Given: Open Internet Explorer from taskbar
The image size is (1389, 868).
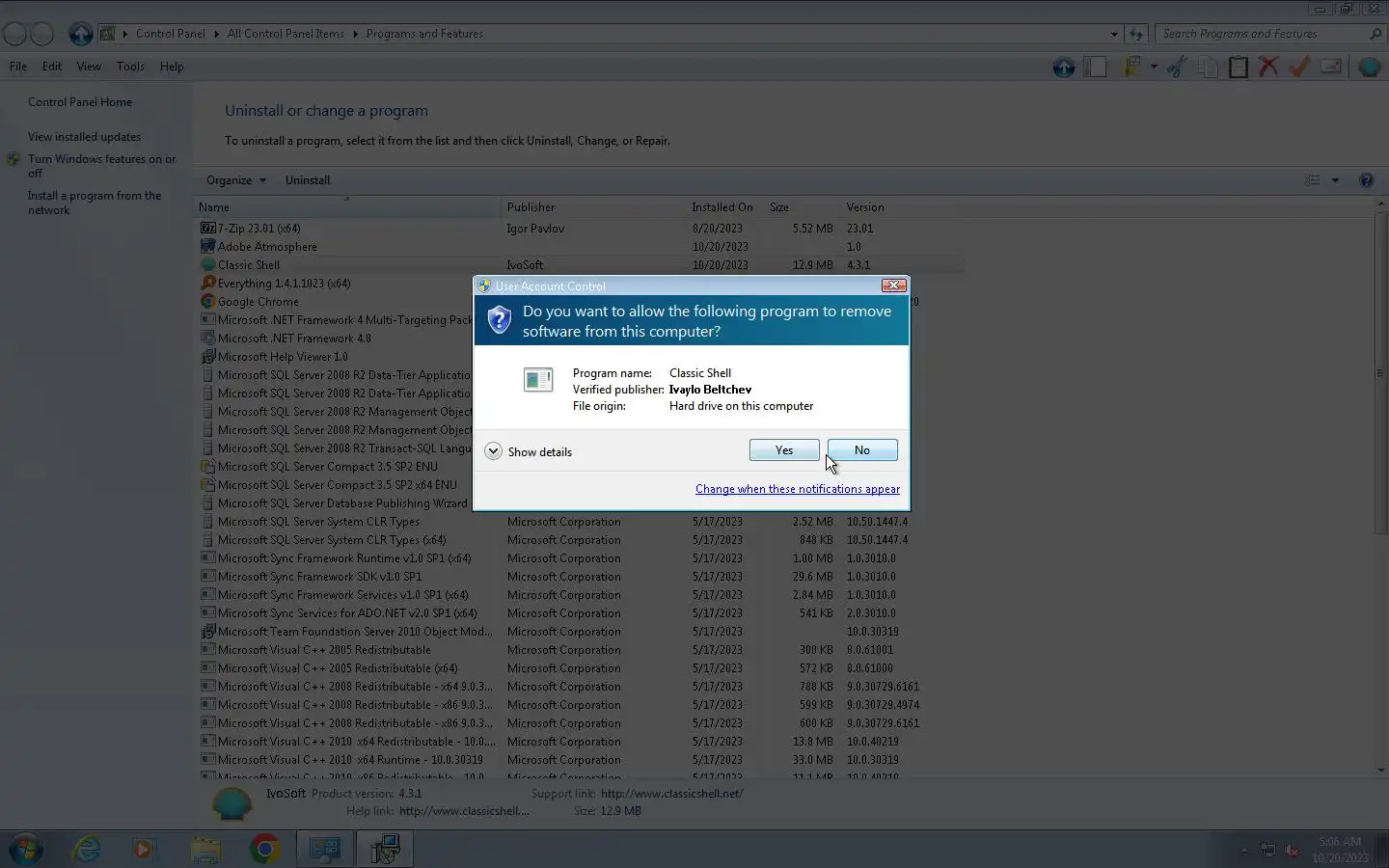Looking at the screenshot, I should [x=87, y=850].
